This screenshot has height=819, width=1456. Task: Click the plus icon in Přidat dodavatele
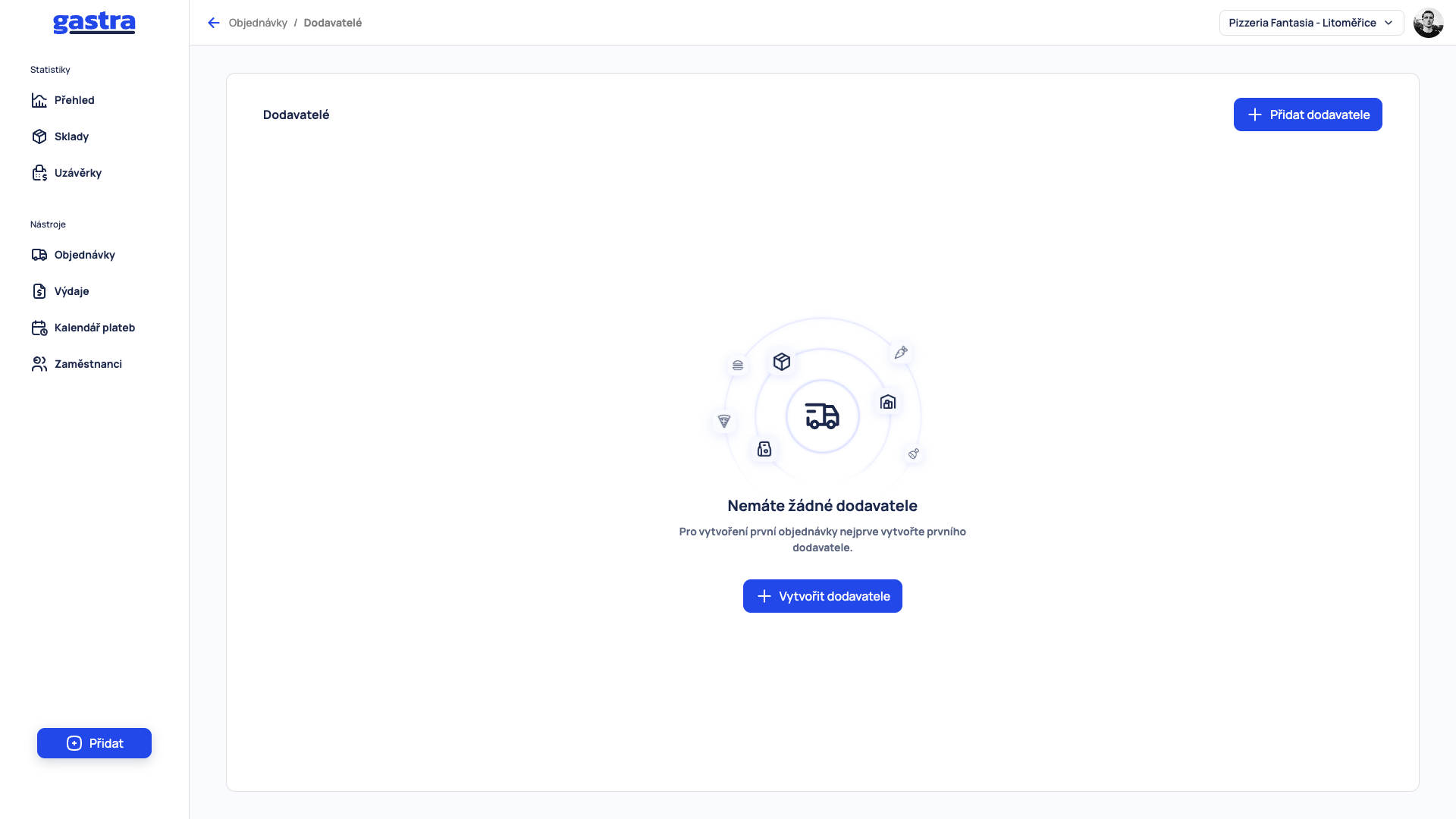point(1255,115)
